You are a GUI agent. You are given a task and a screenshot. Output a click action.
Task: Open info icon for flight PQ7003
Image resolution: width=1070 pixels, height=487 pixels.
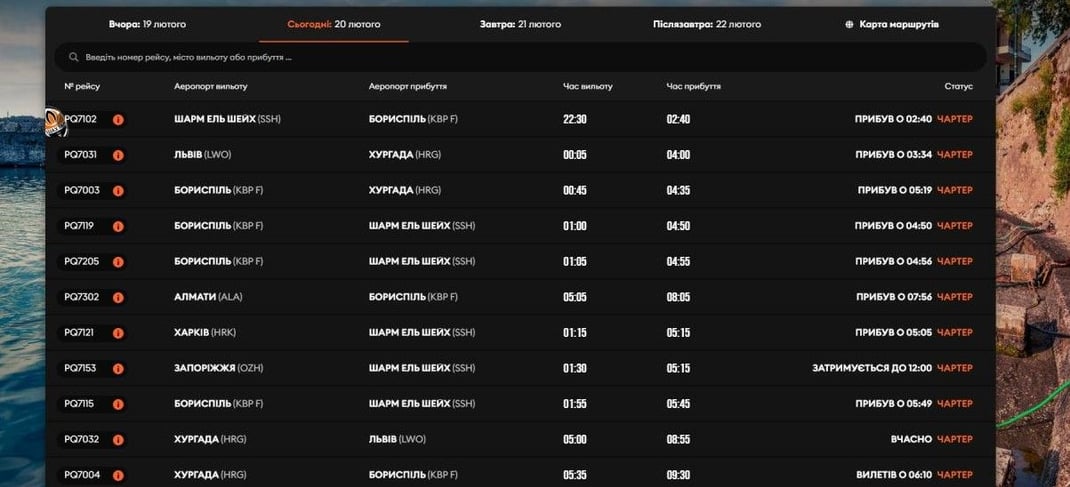(x=118, y=191)
